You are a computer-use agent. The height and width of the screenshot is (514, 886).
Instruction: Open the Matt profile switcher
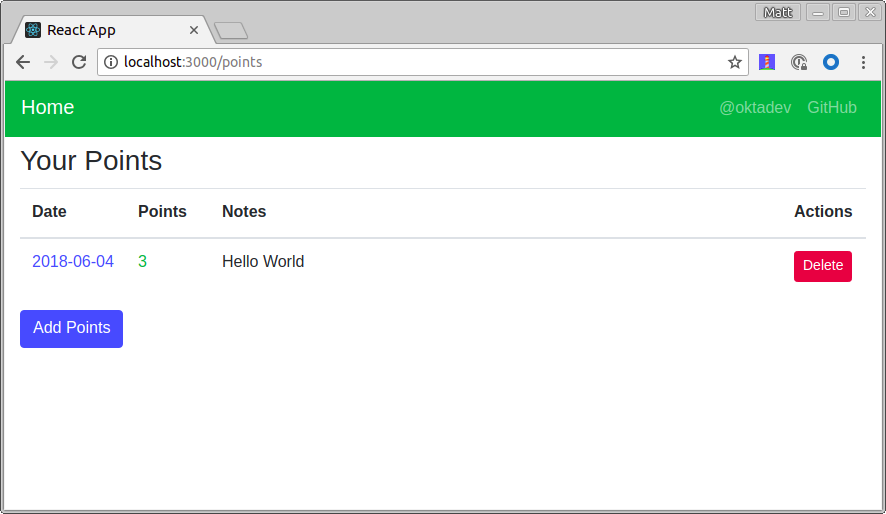778,12
